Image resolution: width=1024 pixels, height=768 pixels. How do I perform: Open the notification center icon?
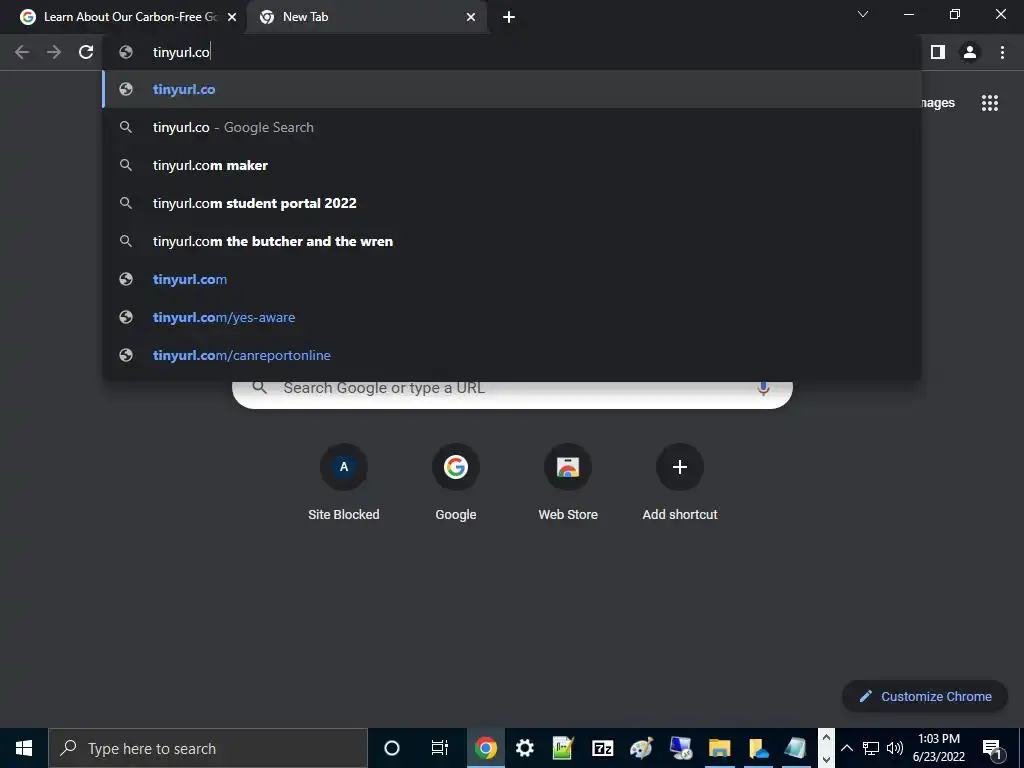pos(993,748)
